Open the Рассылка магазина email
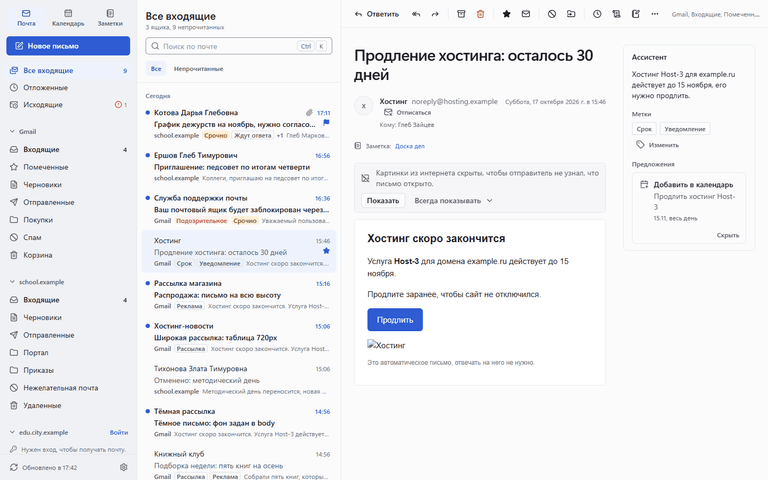 coord(239,294)
